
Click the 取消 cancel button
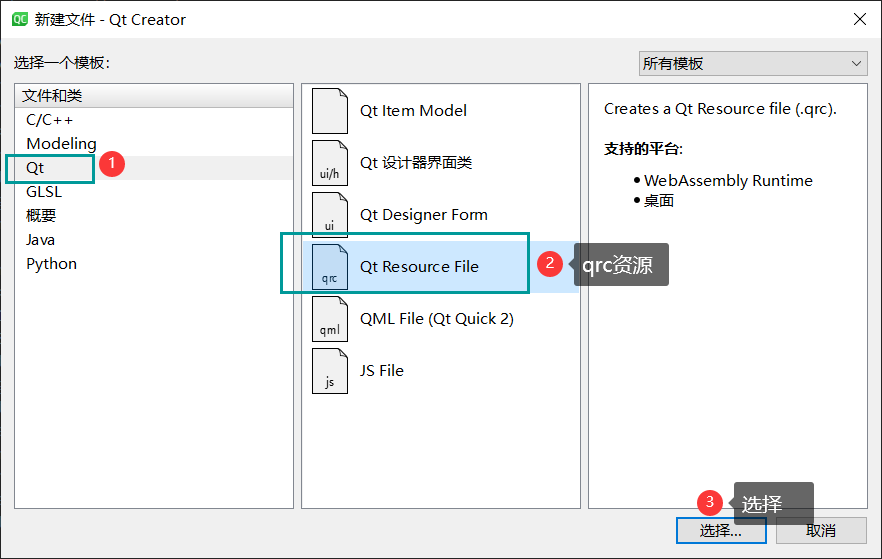(821, 530)
